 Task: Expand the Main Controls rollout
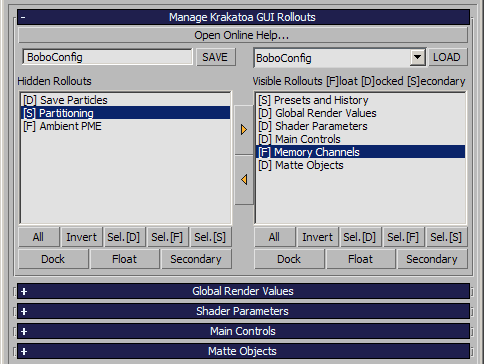point(243,331)
